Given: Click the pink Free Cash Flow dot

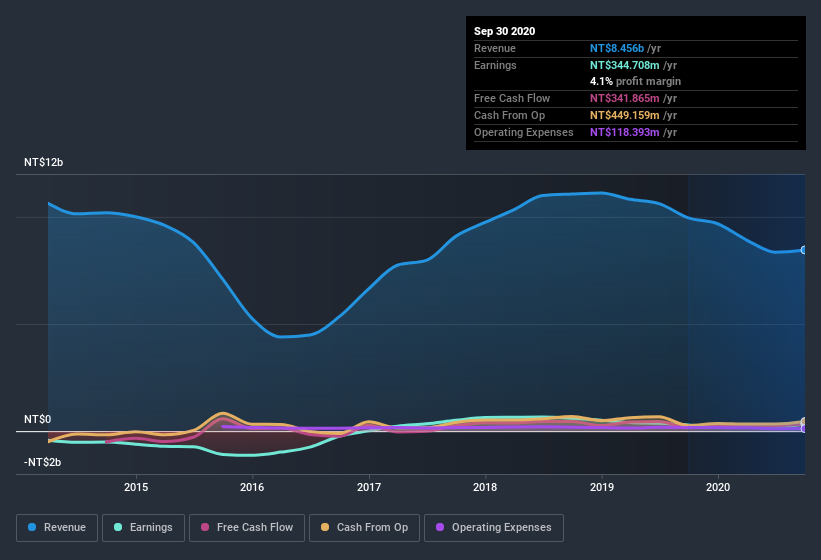Looking at the screenshot, I should 205,527.
